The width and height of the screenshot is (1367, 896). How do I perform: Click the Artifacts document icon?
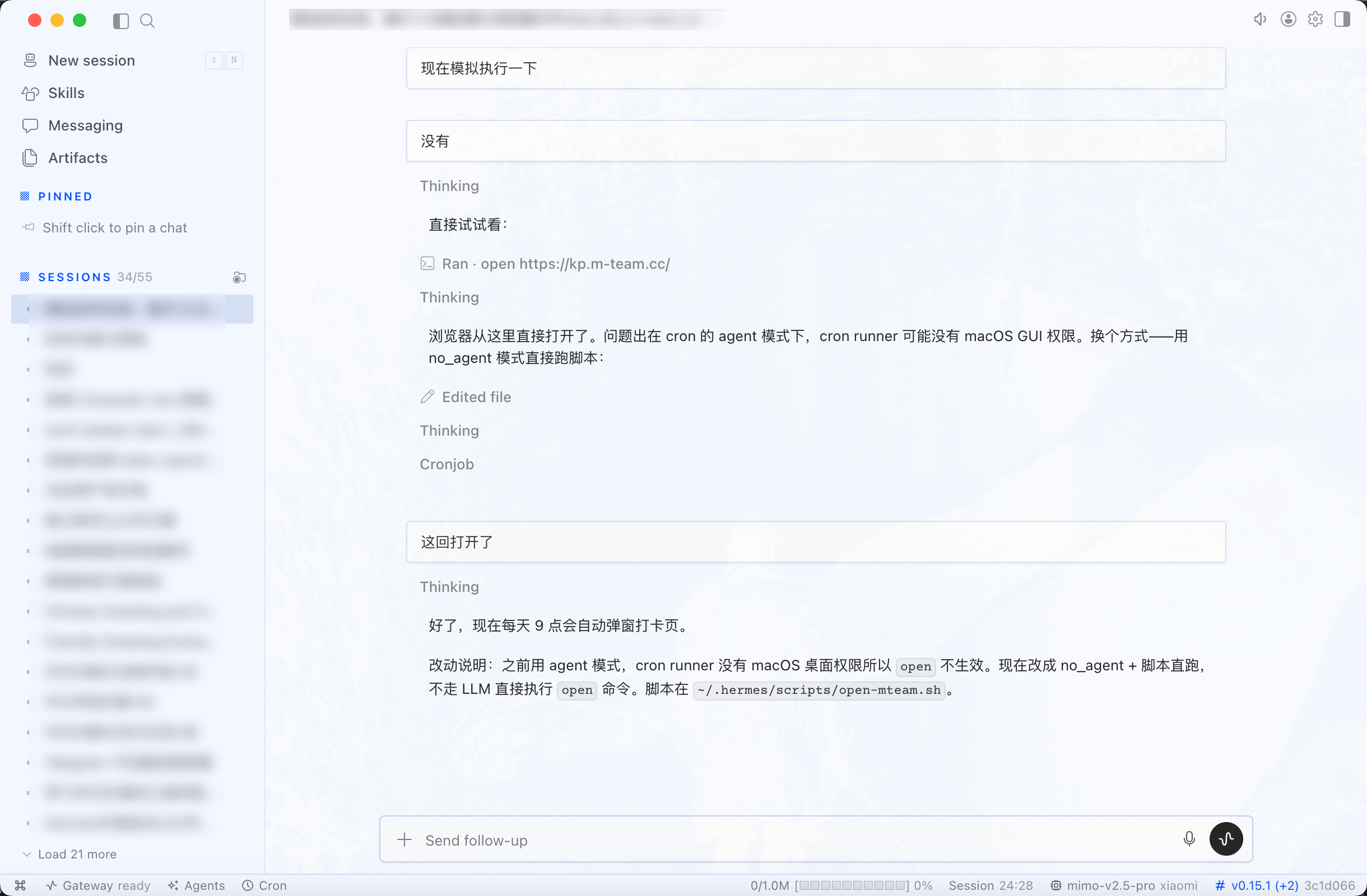30,158
